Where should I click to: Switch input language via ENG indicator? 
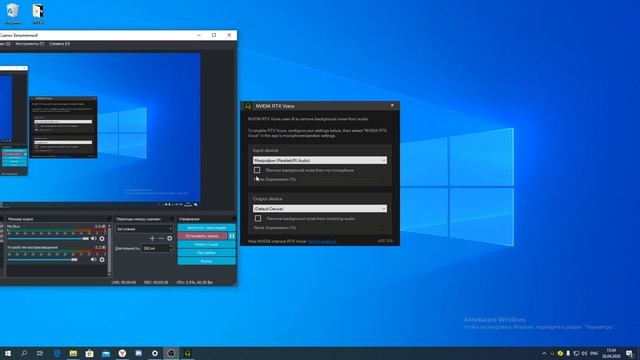594,353
